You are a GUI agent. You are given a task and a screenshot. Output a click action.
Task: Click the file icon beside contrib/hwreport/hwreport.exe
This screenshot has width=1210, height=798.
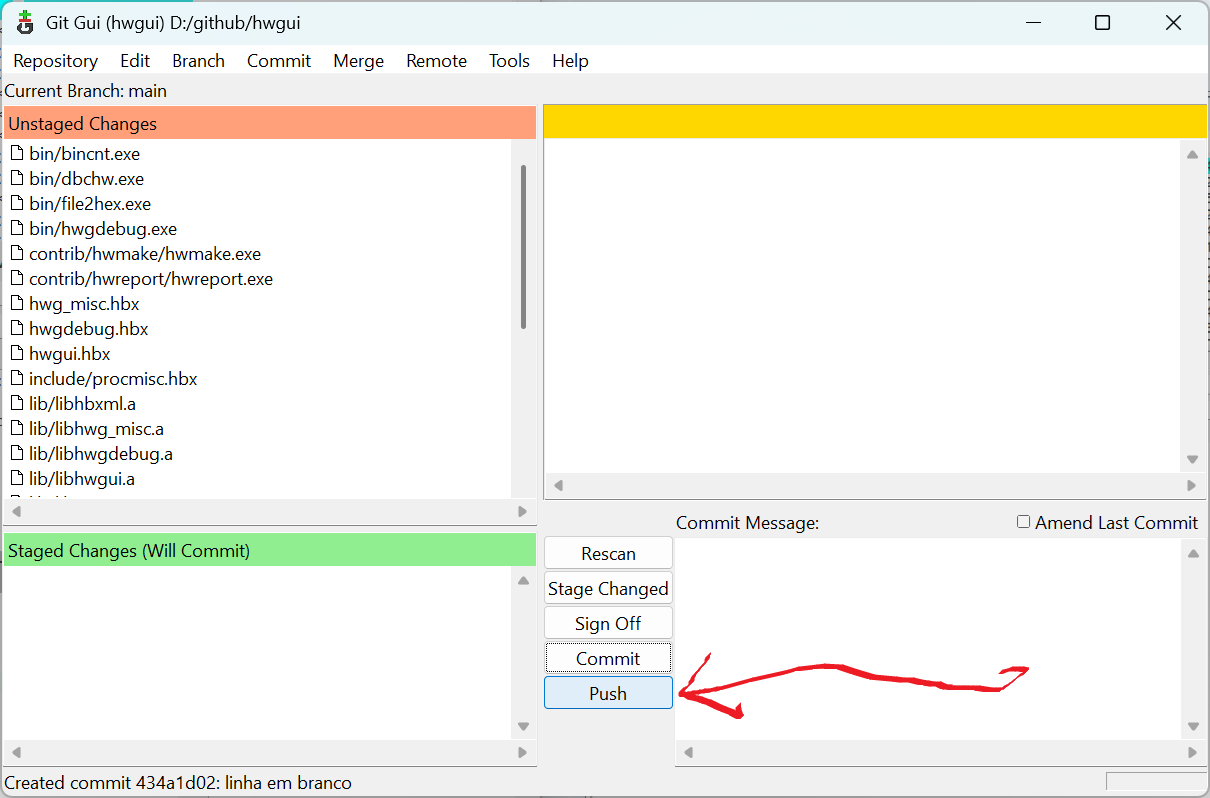coord(17,279)
